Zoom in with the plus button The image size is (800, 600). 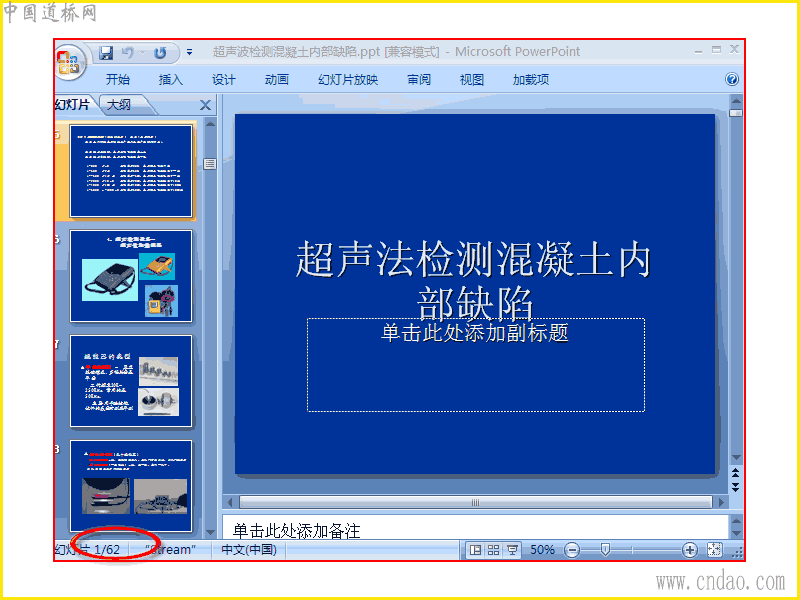(x=689, y=550)
